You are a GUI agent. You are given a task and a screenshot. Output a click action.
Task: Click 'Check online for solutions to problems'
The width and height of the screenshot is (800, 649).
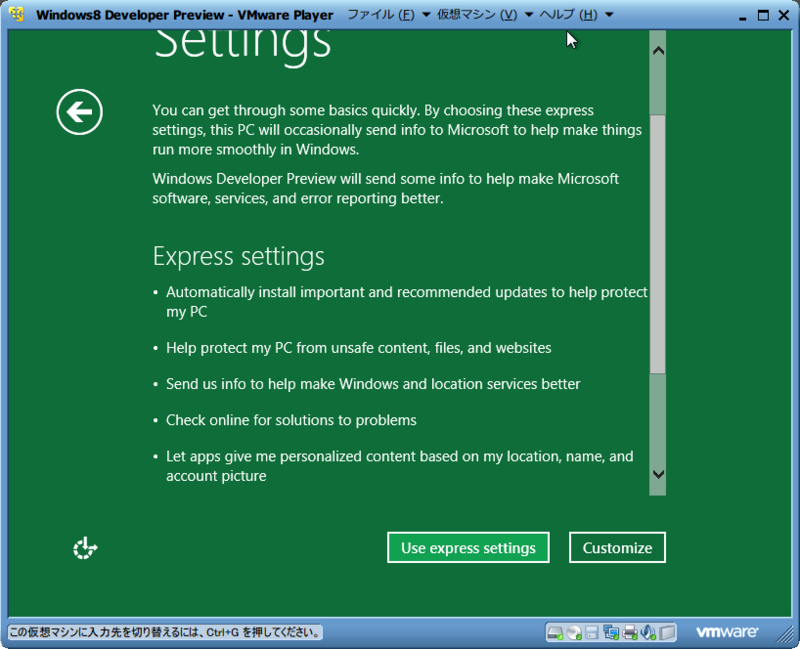coord(291,420)
